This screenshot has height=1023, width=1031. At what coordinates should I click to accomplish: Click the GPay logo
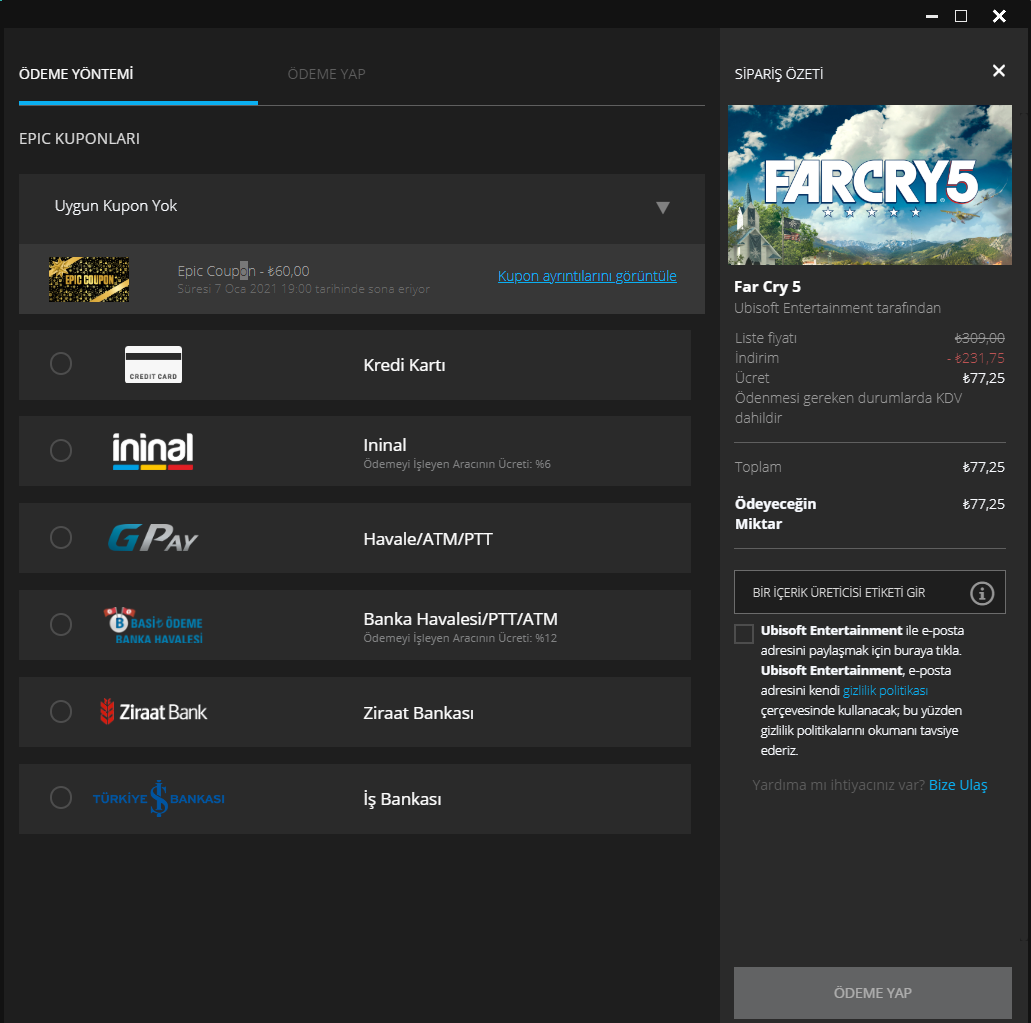(x=153, y=538)
